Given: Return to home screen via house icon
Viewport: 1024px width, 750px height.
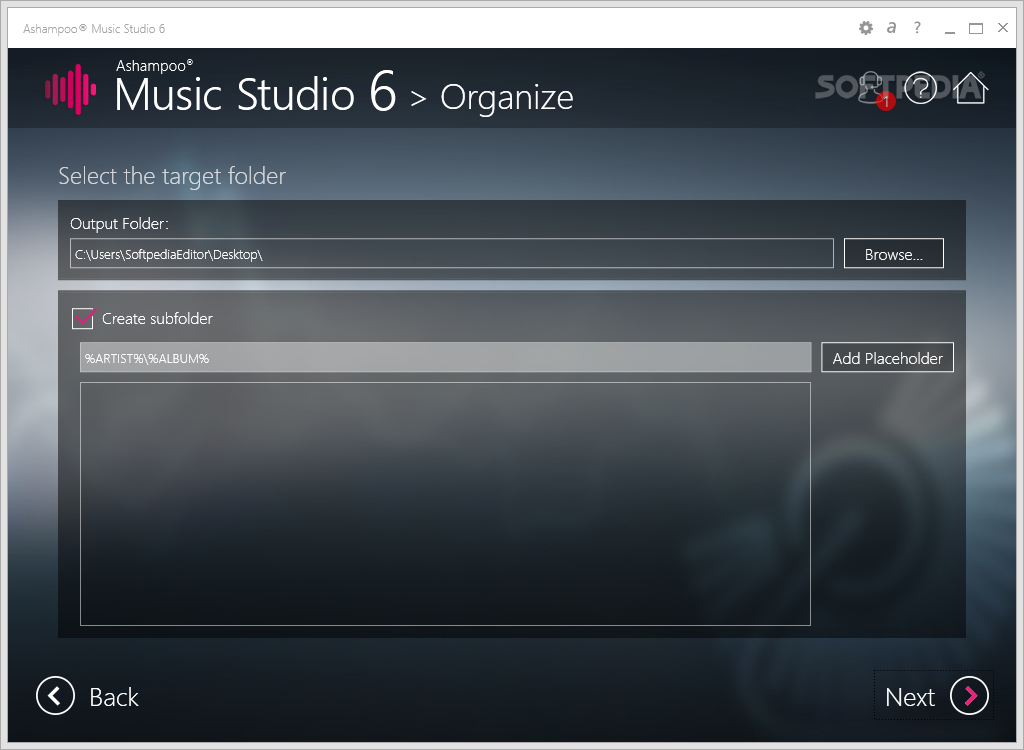Looking at the screenshot, I should [970, 88].
